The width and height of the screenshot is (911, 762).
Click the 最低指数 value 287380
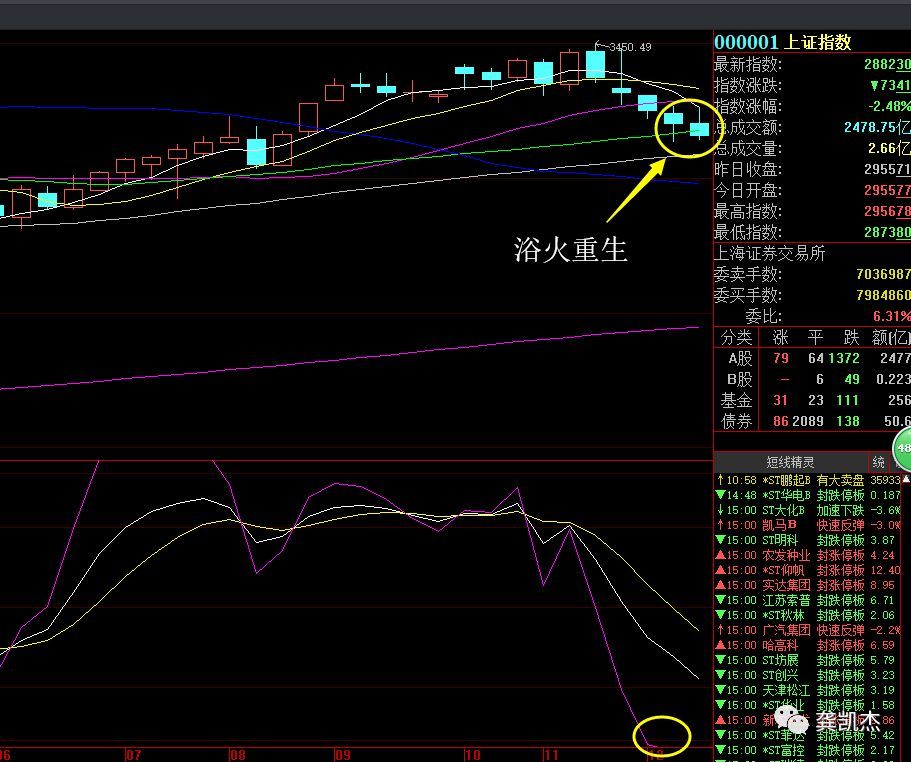click(887, 232)
